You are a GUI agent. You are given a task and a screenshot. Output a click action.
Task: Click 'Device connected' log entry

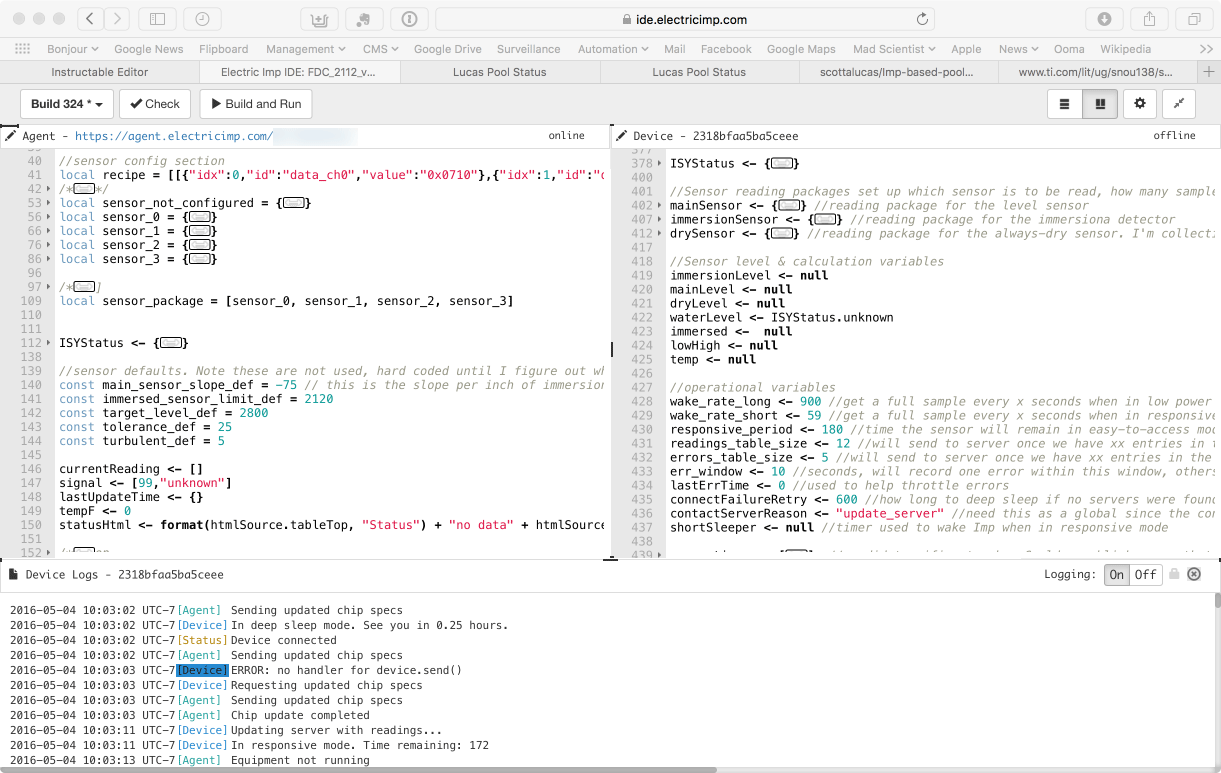tap(284, 640)
